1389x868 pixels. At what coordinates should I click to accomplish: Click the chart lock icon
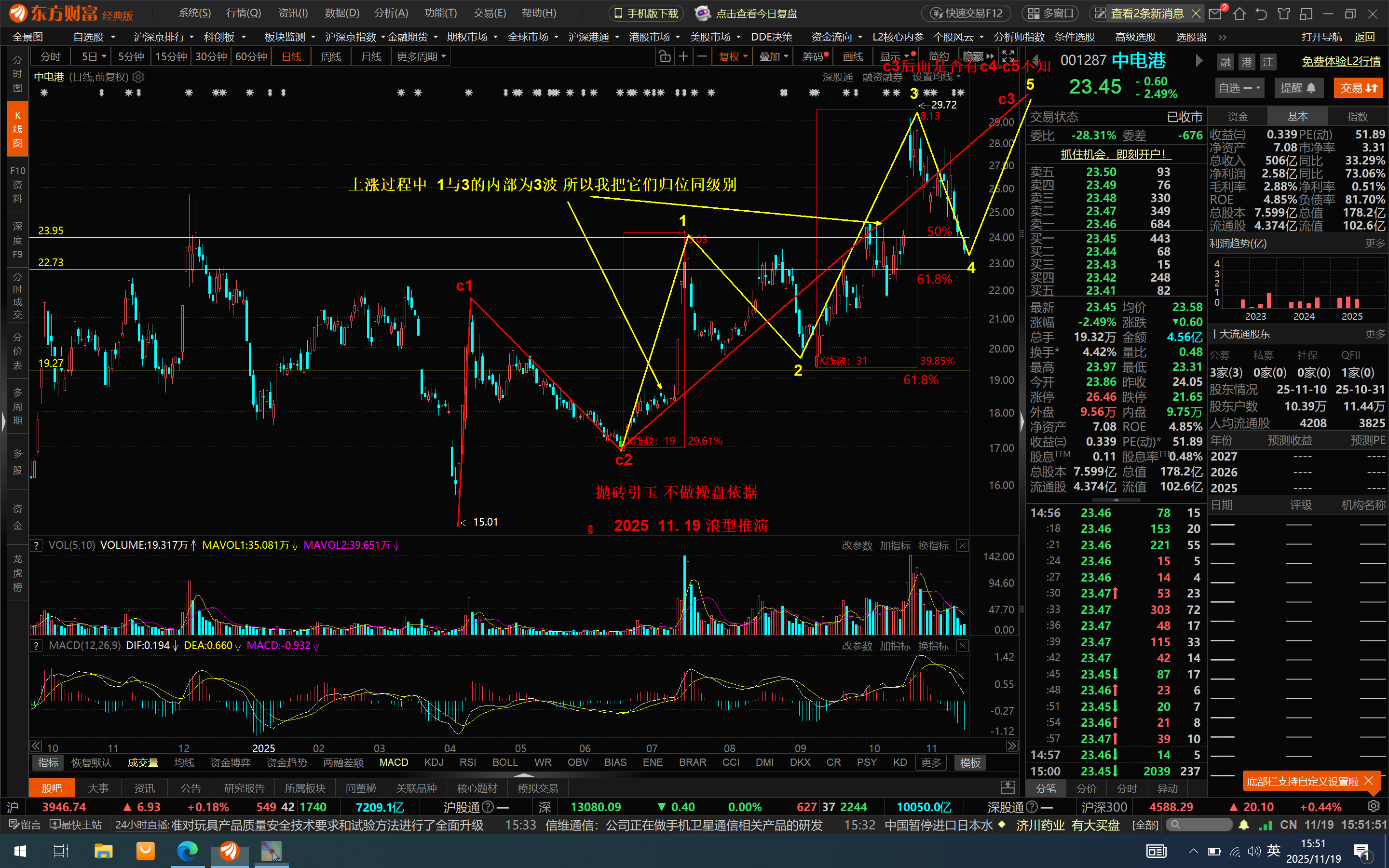pos(664,57)
